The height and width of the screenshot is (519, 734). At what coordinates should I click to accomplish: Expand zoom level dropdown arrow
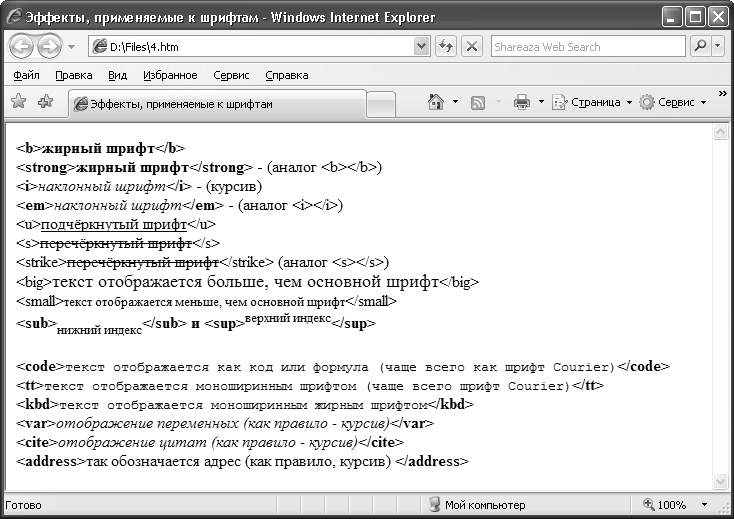click(x=704, y=505)
